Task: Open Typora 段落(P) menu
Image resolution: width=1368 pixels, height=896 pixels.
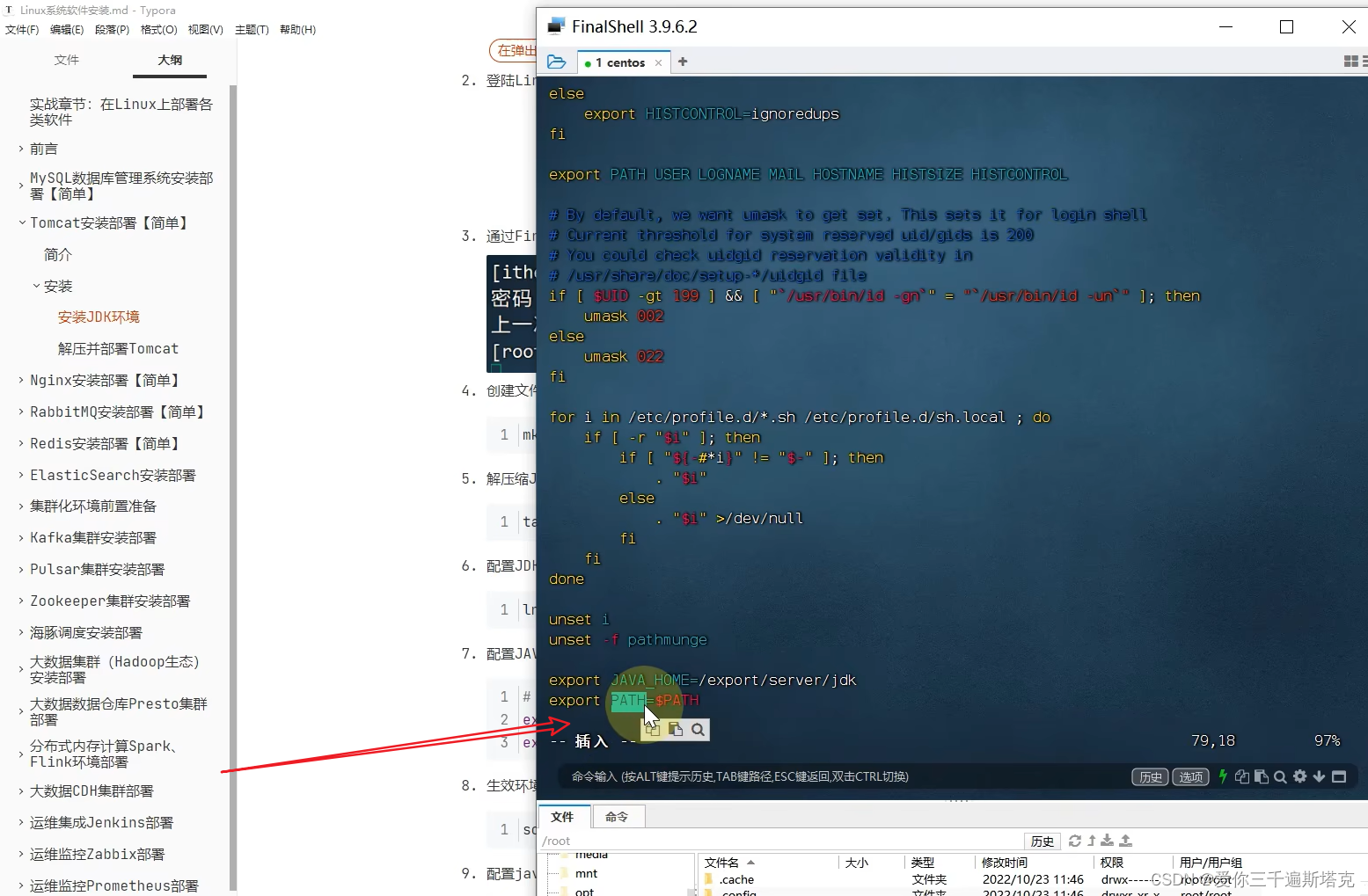Action: click(x=112, y=30)
